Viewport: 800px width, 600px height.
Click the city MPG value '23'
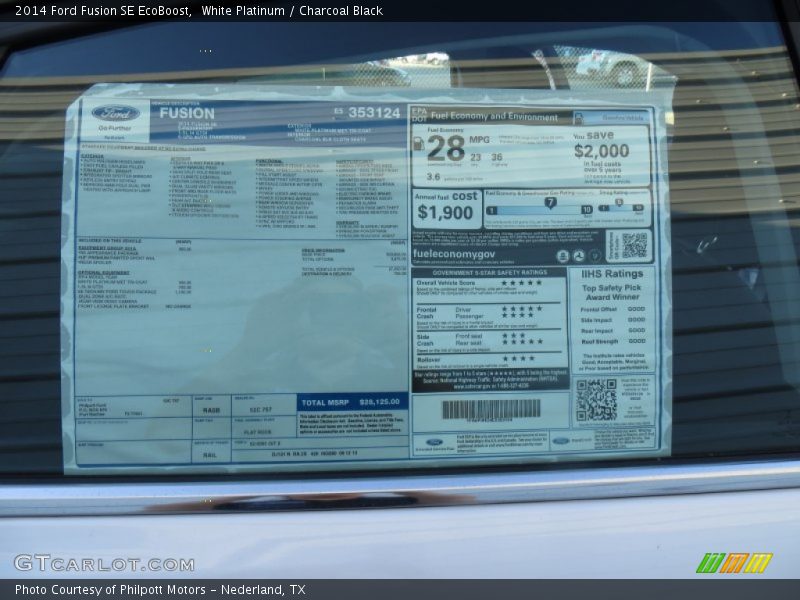tap(476, 158)
